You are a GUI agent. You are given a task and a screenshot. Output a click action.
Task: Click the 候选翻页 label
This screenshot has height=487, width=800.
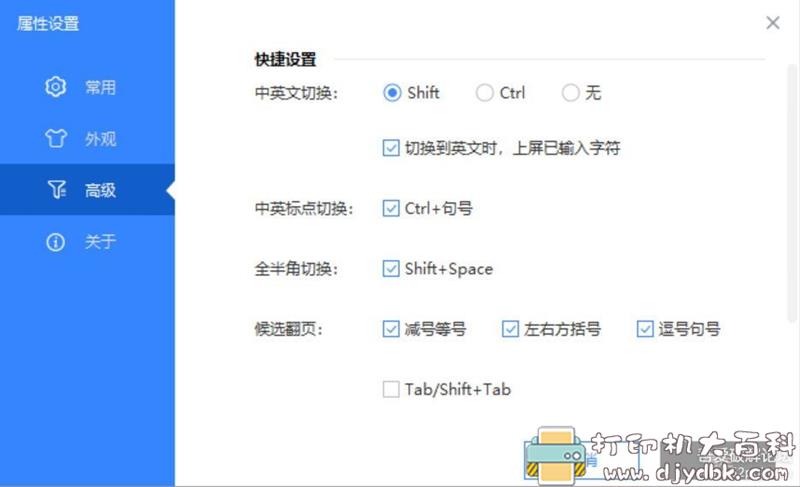click(x=288, y=329)
